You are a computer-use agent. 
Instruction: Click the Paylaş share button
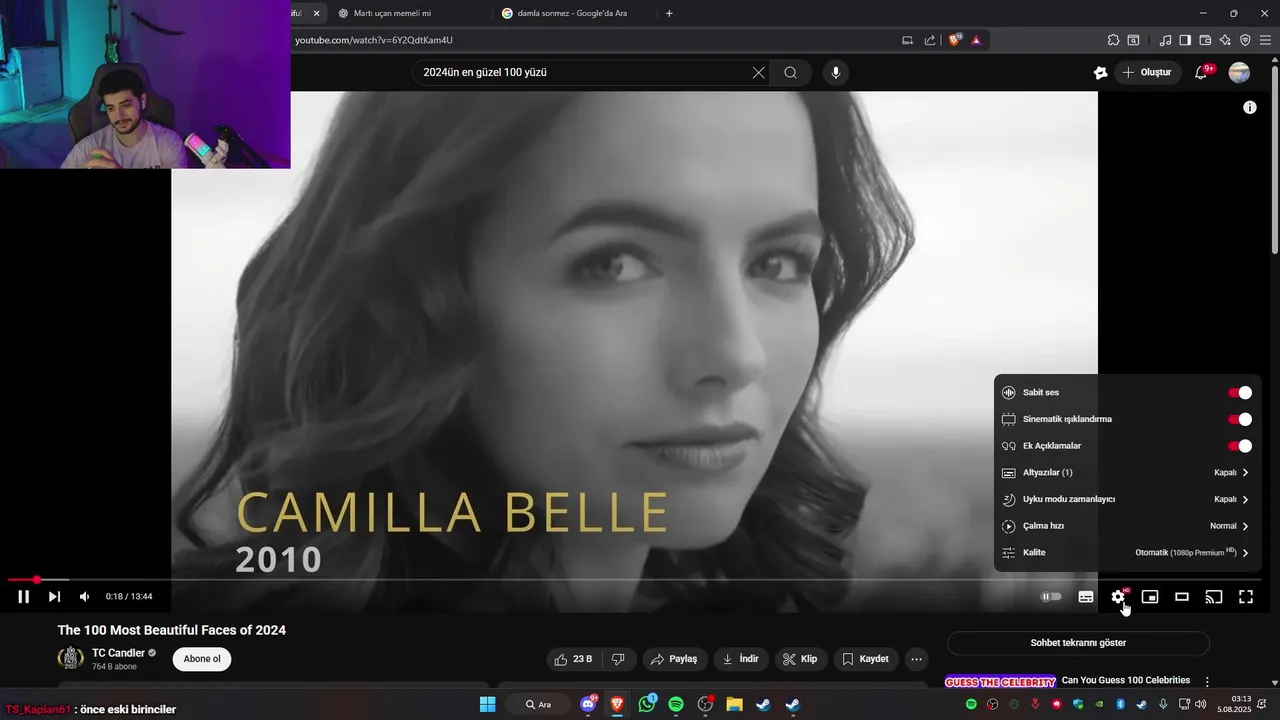(673, 659)
